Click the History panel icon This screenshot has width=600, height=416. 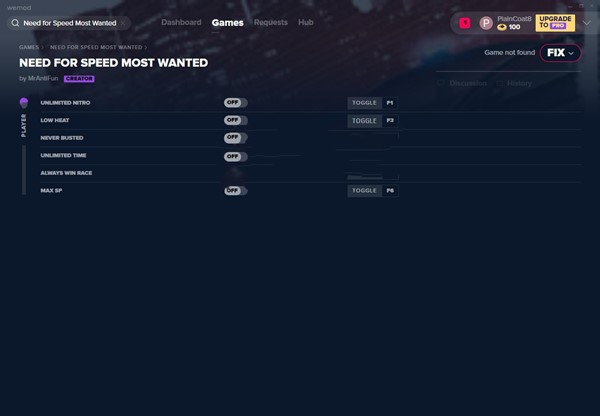[500, 84]
